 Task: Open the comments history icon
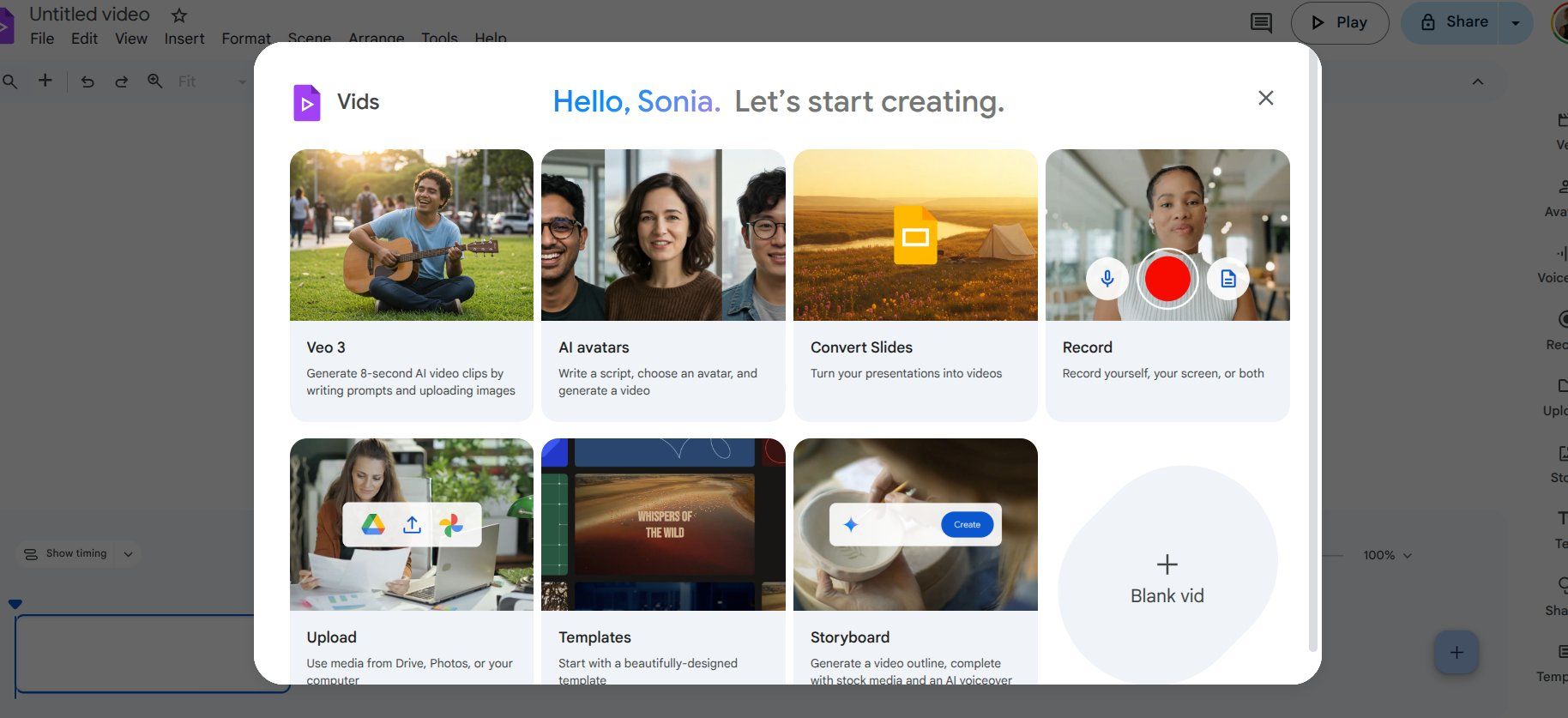1261,22
